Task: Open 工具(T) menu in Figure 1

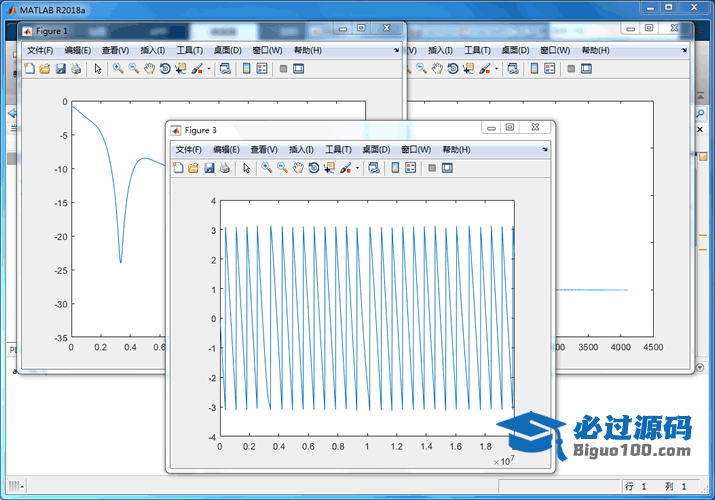Action: click(x=190, y=50)
